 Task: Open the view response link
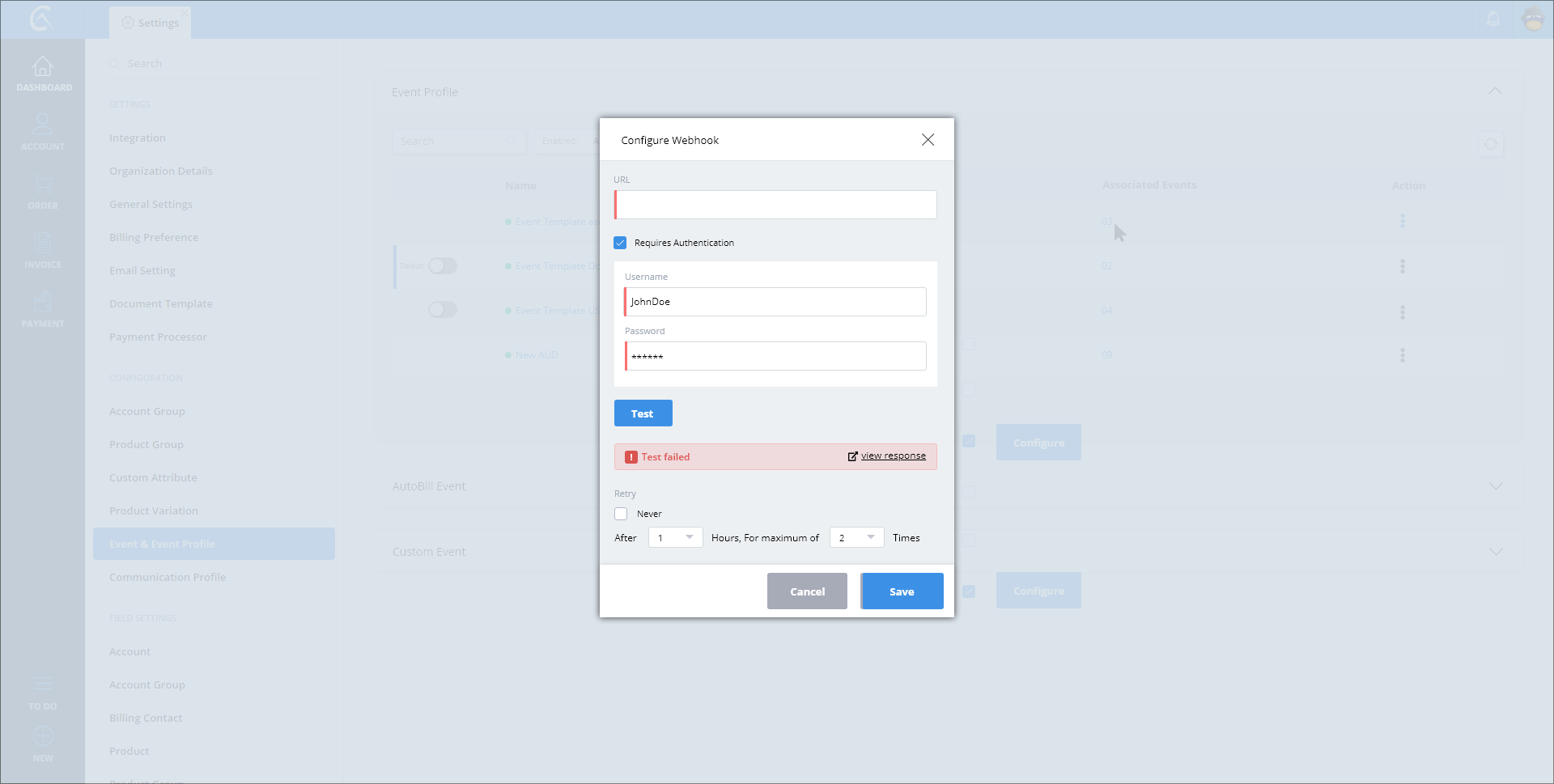click(893, 456)
